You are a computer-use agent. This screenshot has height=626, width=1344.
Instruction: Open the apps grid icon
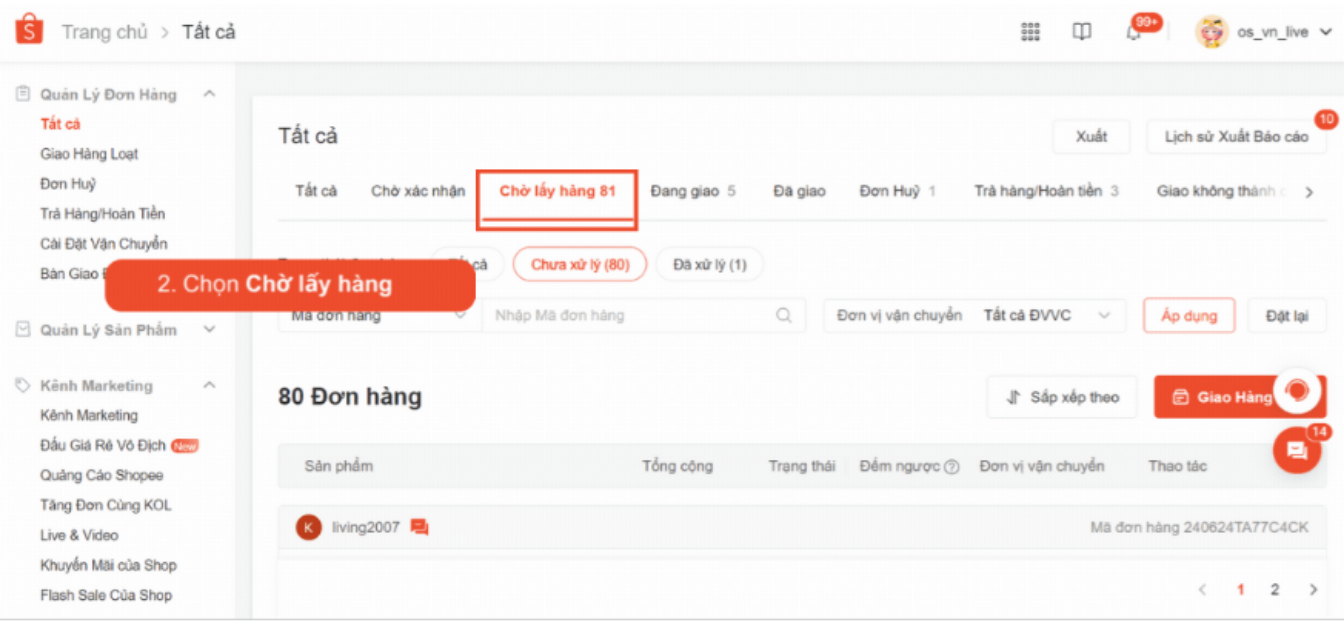[x=1030, y=32]
